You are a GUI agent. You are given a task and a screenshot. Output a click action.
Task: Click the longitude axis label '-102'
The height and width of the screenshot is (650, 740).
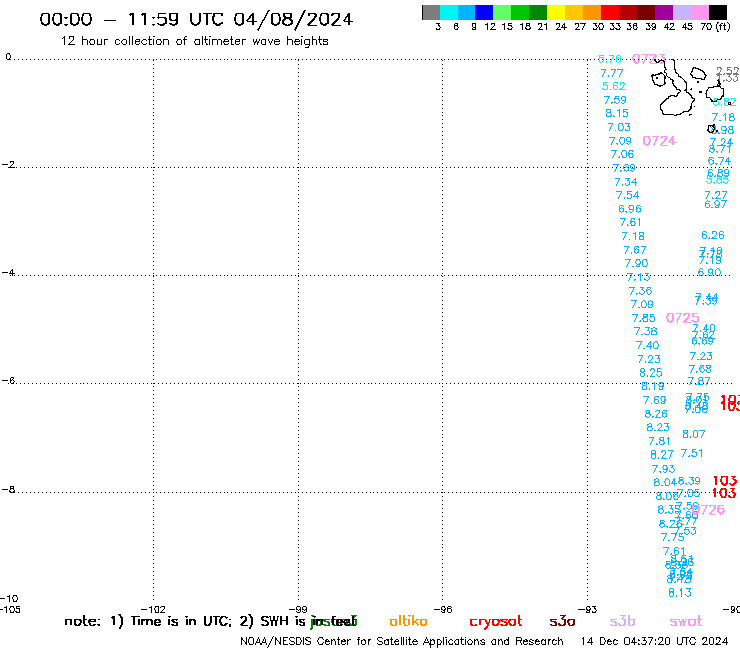click(x=153, y=609)
